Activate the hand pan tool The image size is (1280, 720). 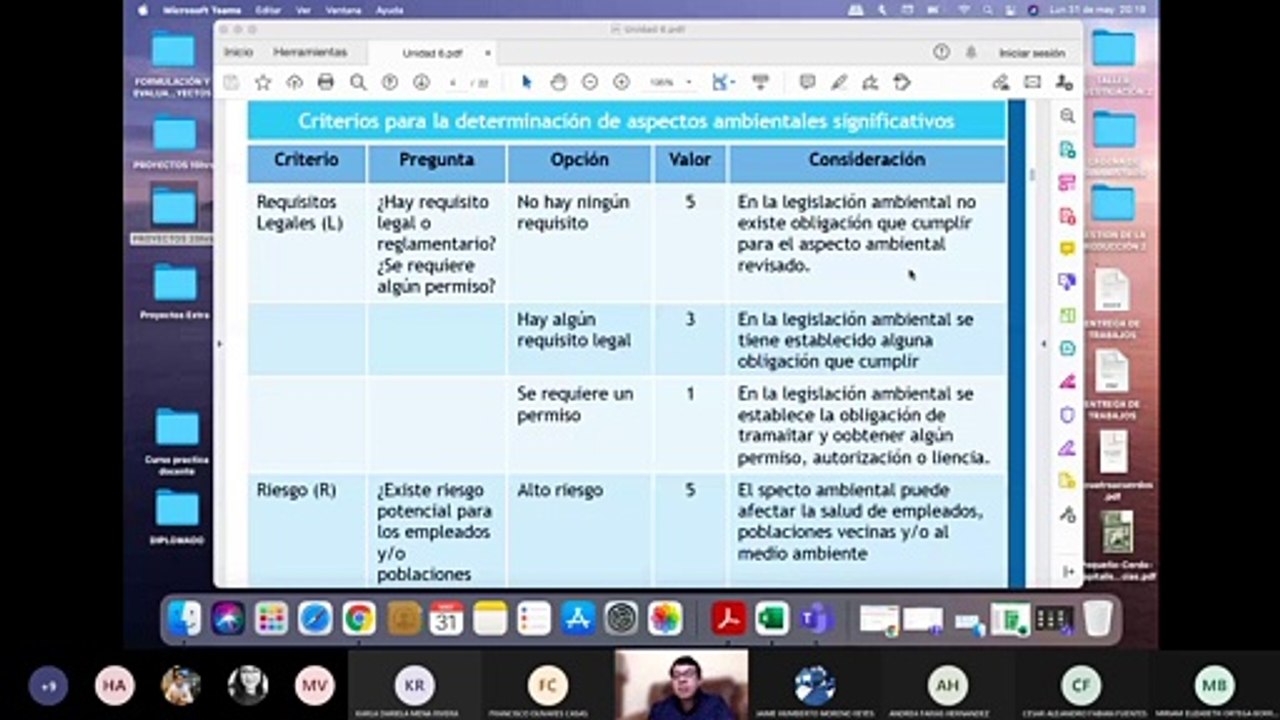coord(558,82)
